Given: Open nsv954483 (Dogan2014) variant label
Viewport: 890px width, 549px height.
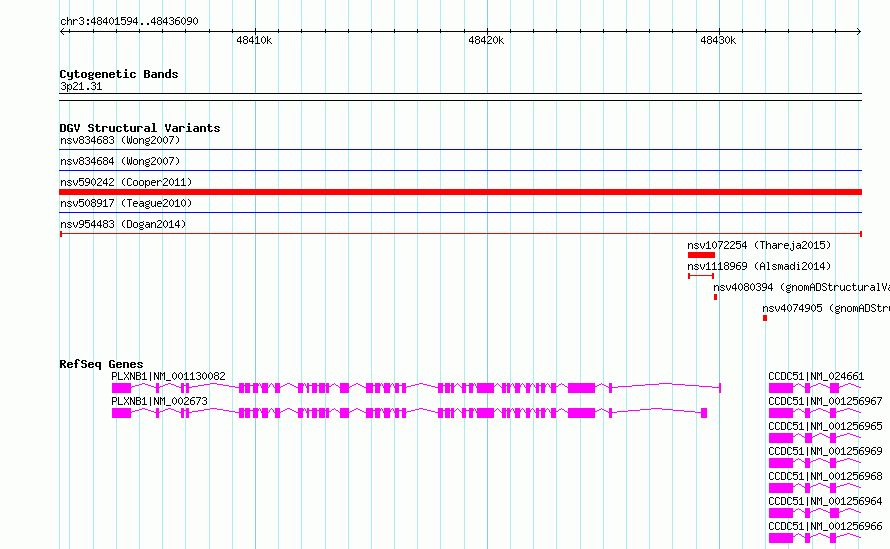Looking at the screenshot, I should pyautogui.click(x=123, y=224).
